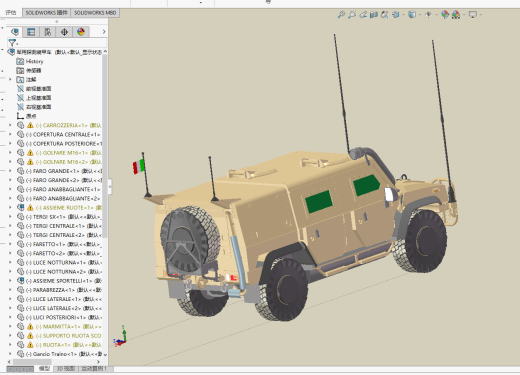
Task: Open the Hide/Show Items dropdown arrow
Action: click(436, 15)
